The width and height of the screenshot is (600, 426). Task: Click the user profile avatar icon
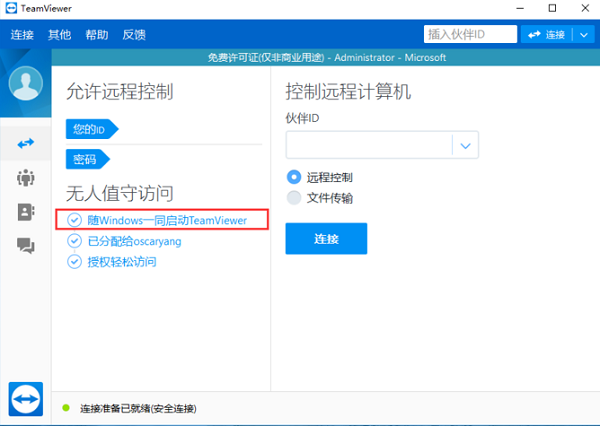pos(25,85)
